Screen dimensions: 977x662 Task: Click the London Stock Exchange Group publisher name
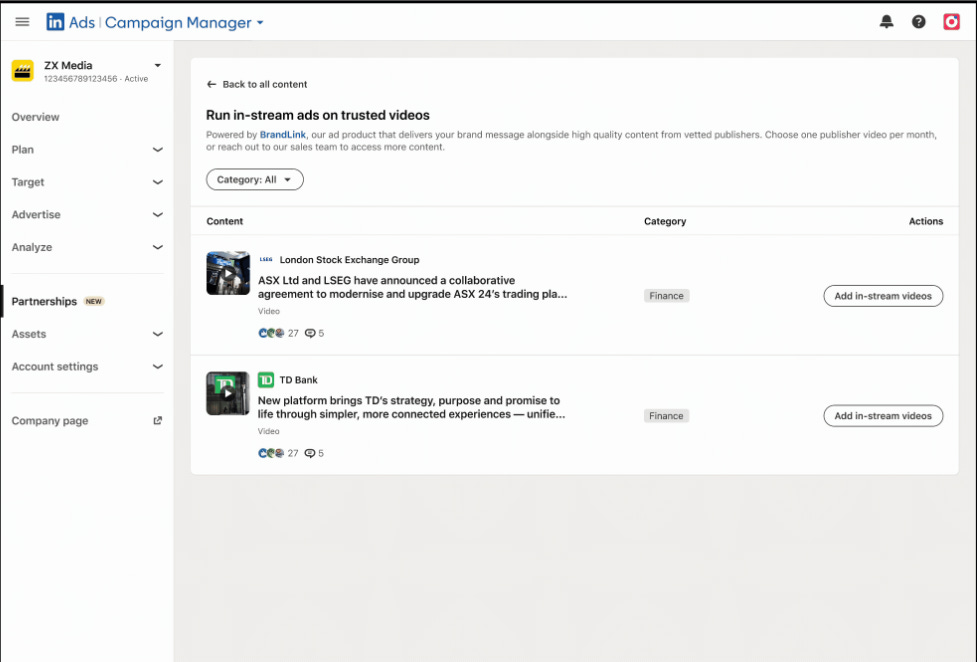pyautogui.click(x=350, y=260)
